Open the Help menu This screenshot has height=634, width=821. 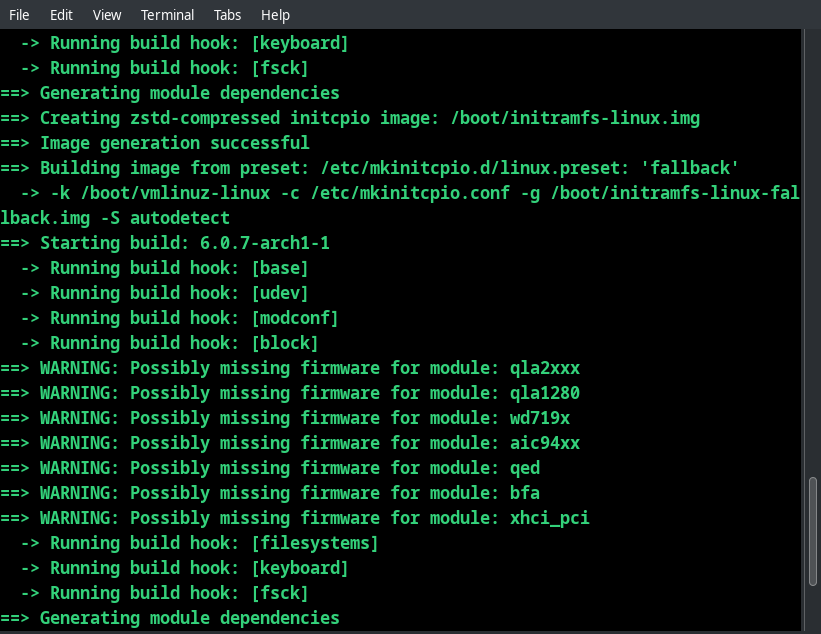click(277, 14)
